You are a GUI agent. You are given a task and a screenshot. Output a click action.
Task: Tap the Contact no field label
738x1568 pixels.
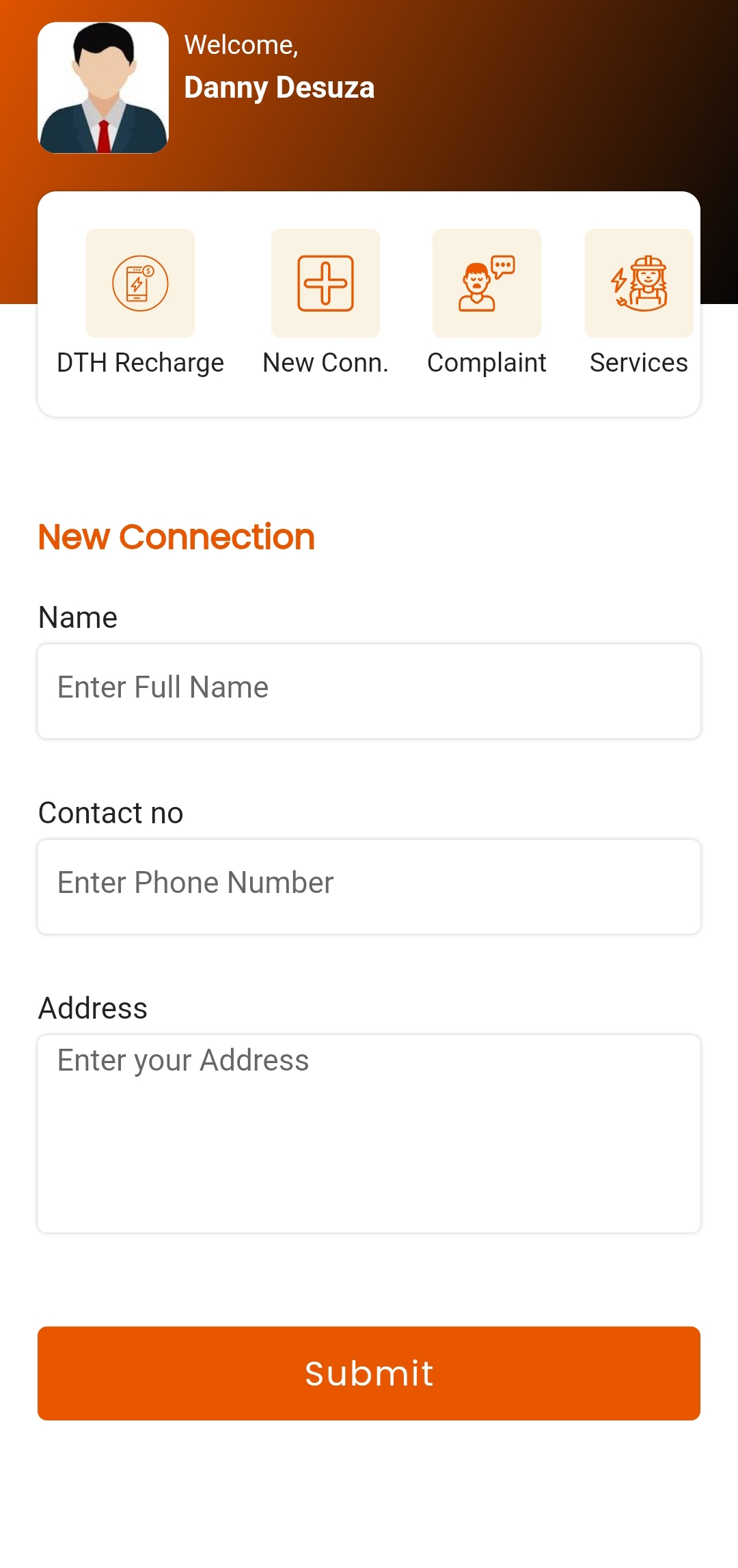tap(111, 813)
